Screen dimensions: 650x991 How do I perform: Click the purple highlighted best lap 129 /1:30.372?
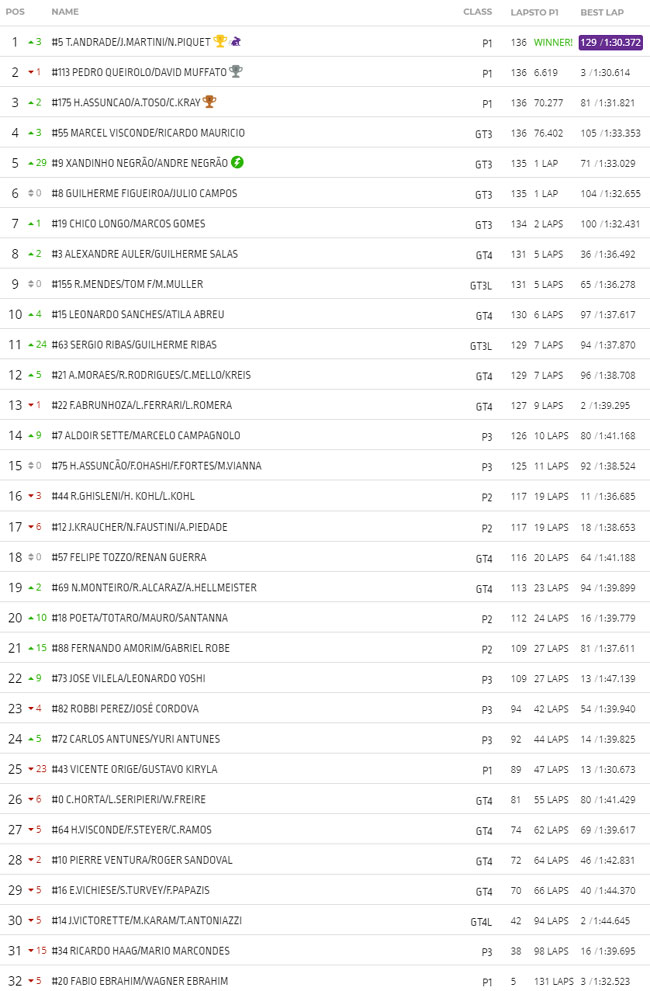click(x=611, y=42)
